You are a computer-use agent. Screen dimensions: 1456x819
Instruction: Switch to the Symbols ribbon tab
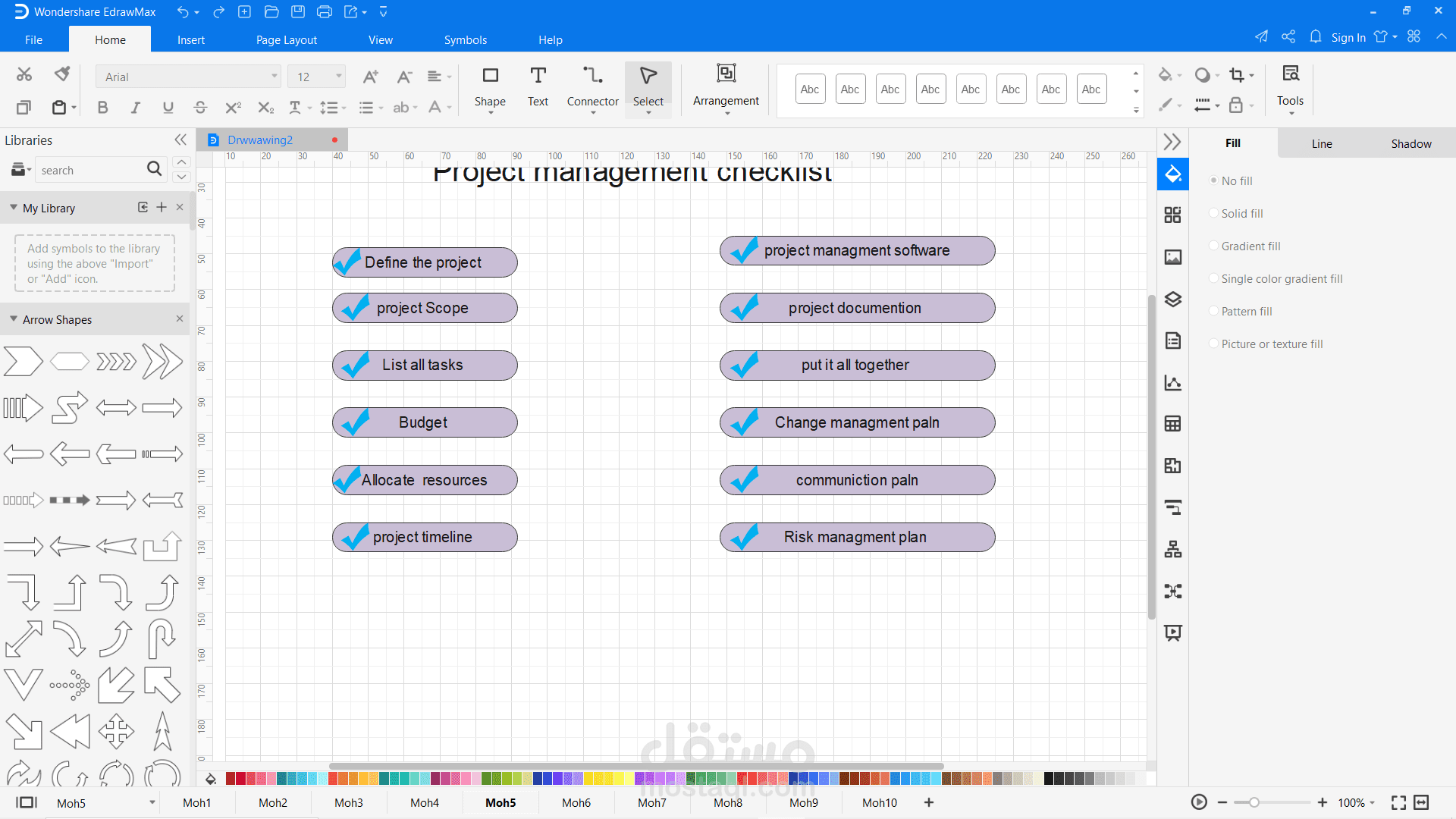pyautogui.click(x=466, y=39)
